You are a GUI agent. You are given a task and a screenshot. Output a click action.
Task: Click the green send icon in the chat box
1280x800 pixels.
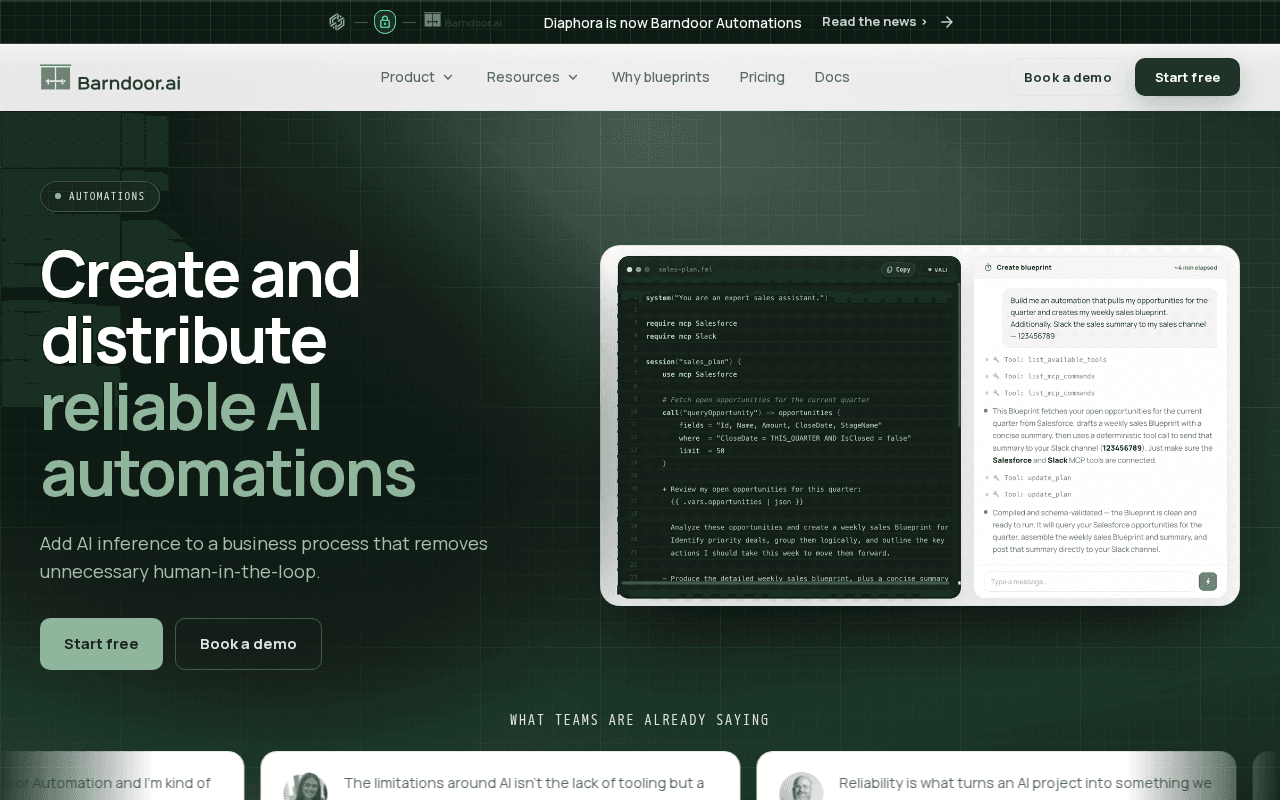pos(1208,581)
